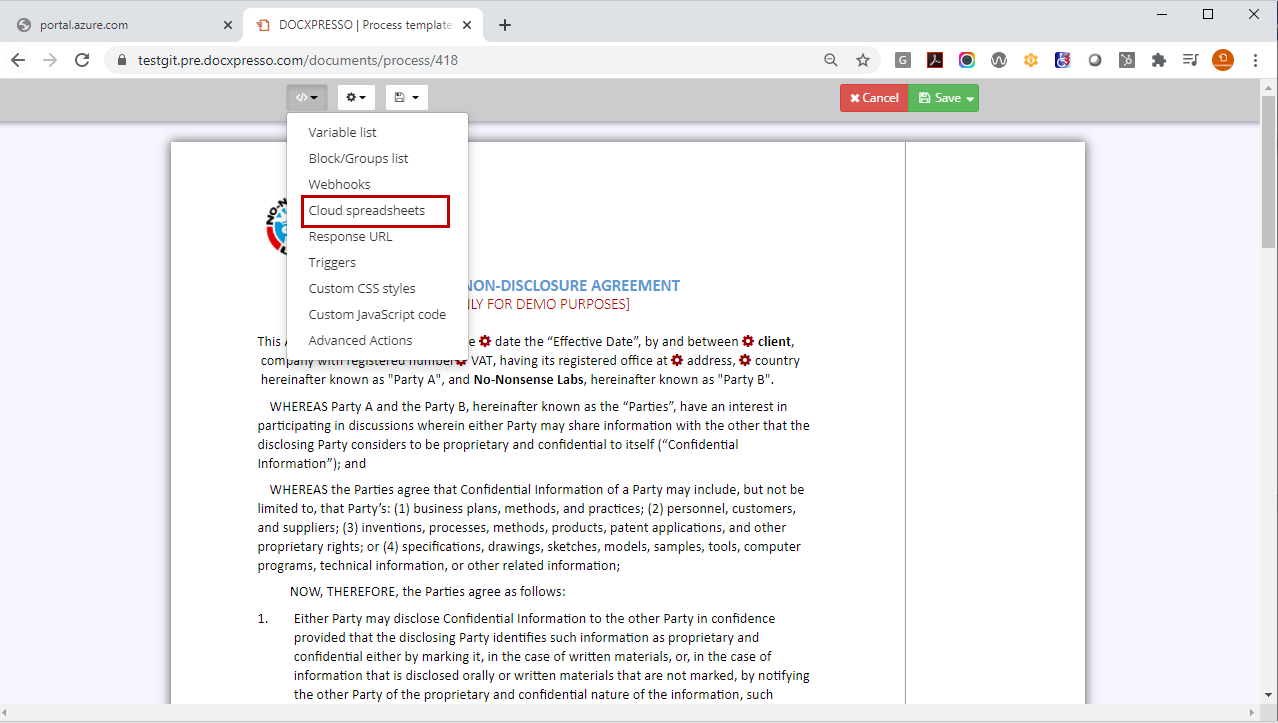
Task: Close the portal.azure.com tab
Action: (x=228, y=25)
